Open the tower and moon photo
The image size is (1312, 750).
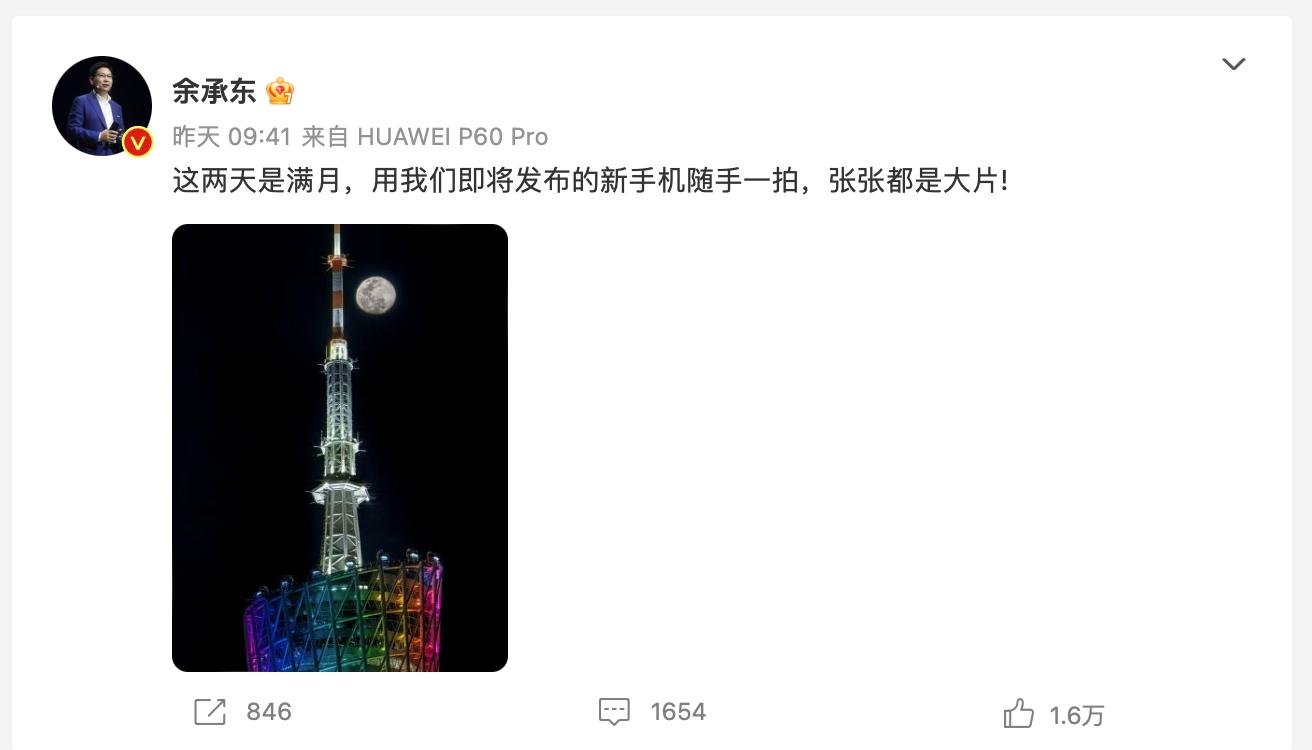[340, 448]
